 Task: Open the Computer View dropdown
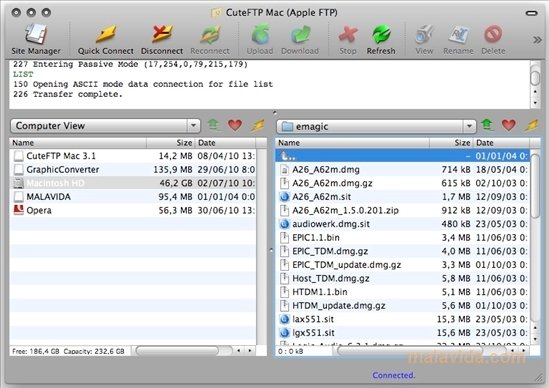(105, 126)
